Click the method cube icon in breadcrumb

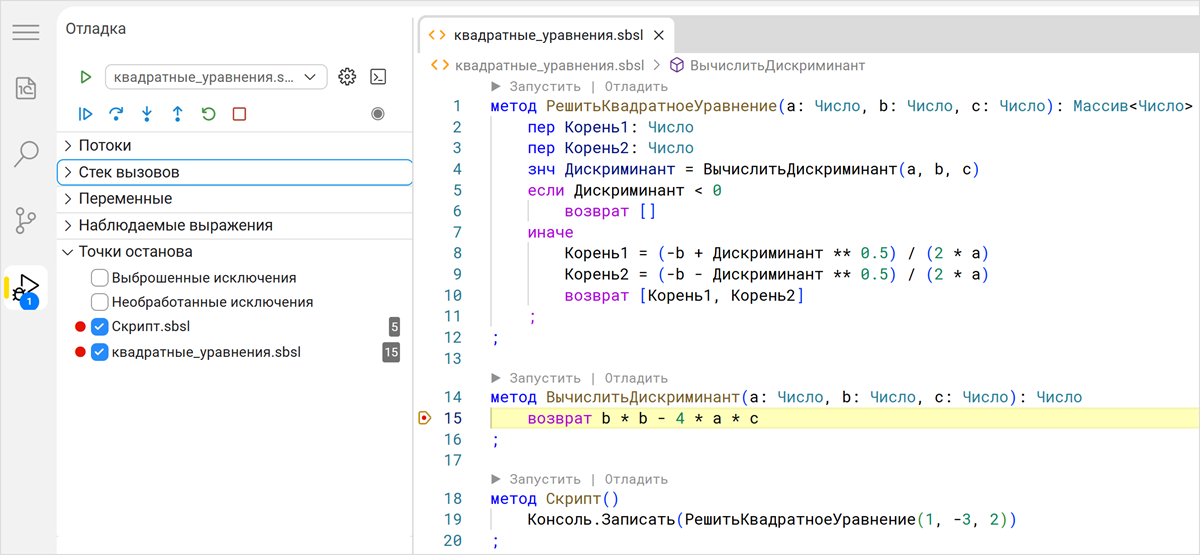[676, 65]
